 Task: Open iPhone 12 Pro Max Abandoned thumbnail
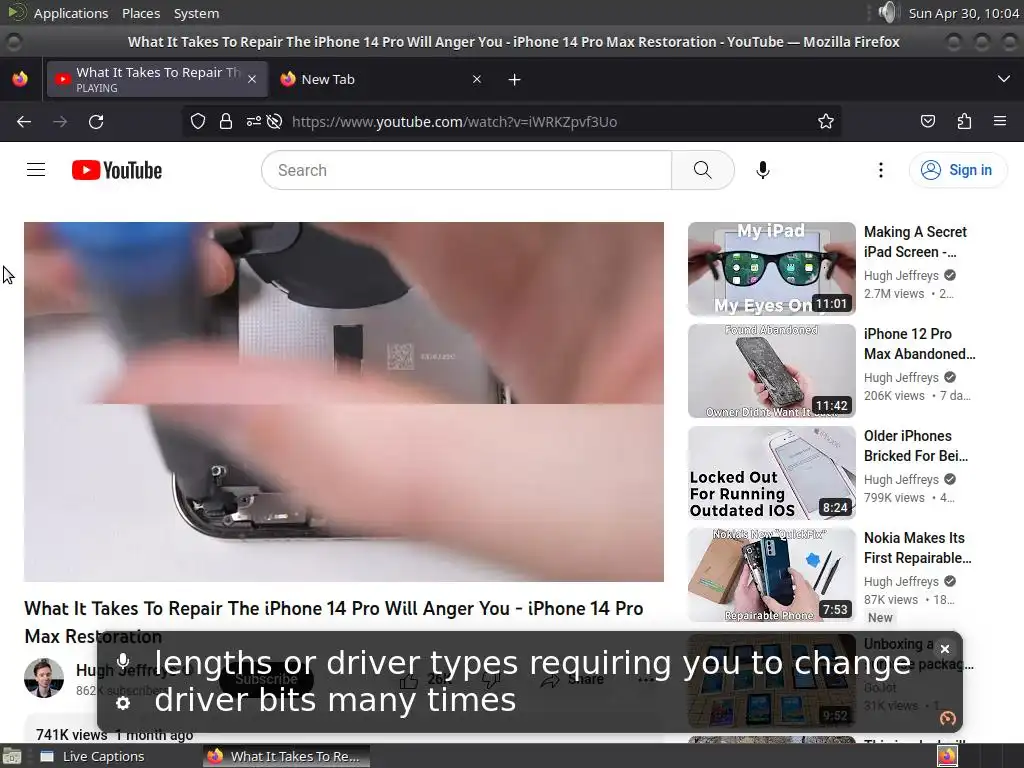(x=771, y=371)
